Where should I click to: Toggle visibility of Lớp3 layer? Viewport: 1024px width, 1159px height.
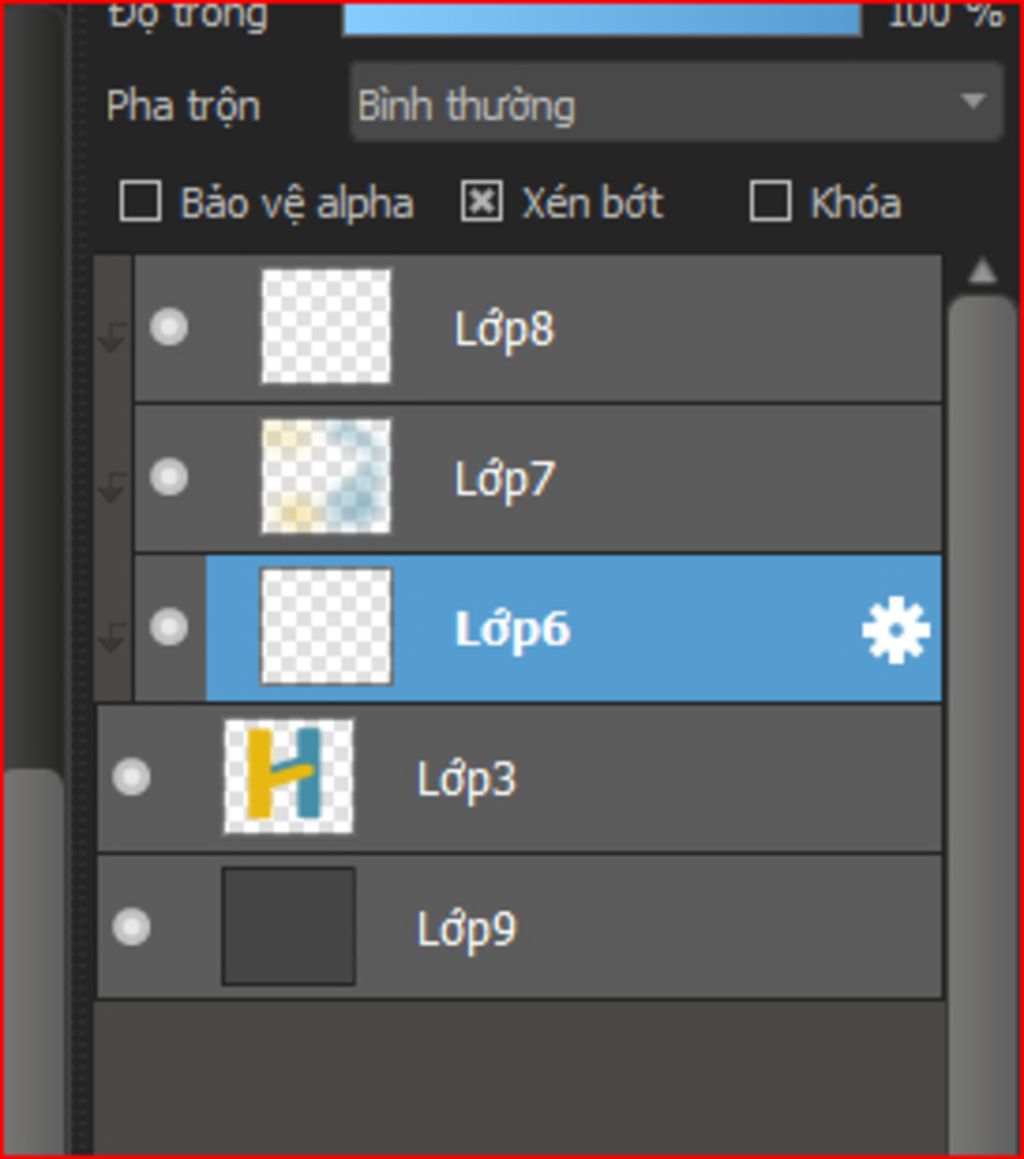131,777
